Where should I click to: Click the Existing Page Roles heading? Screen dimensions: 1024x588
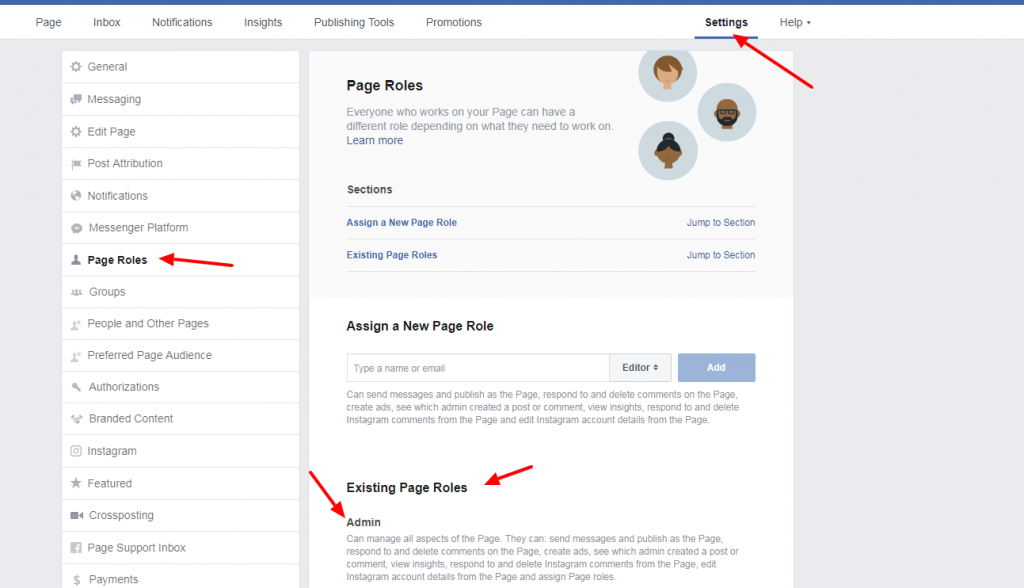click(x=407, y=488)
